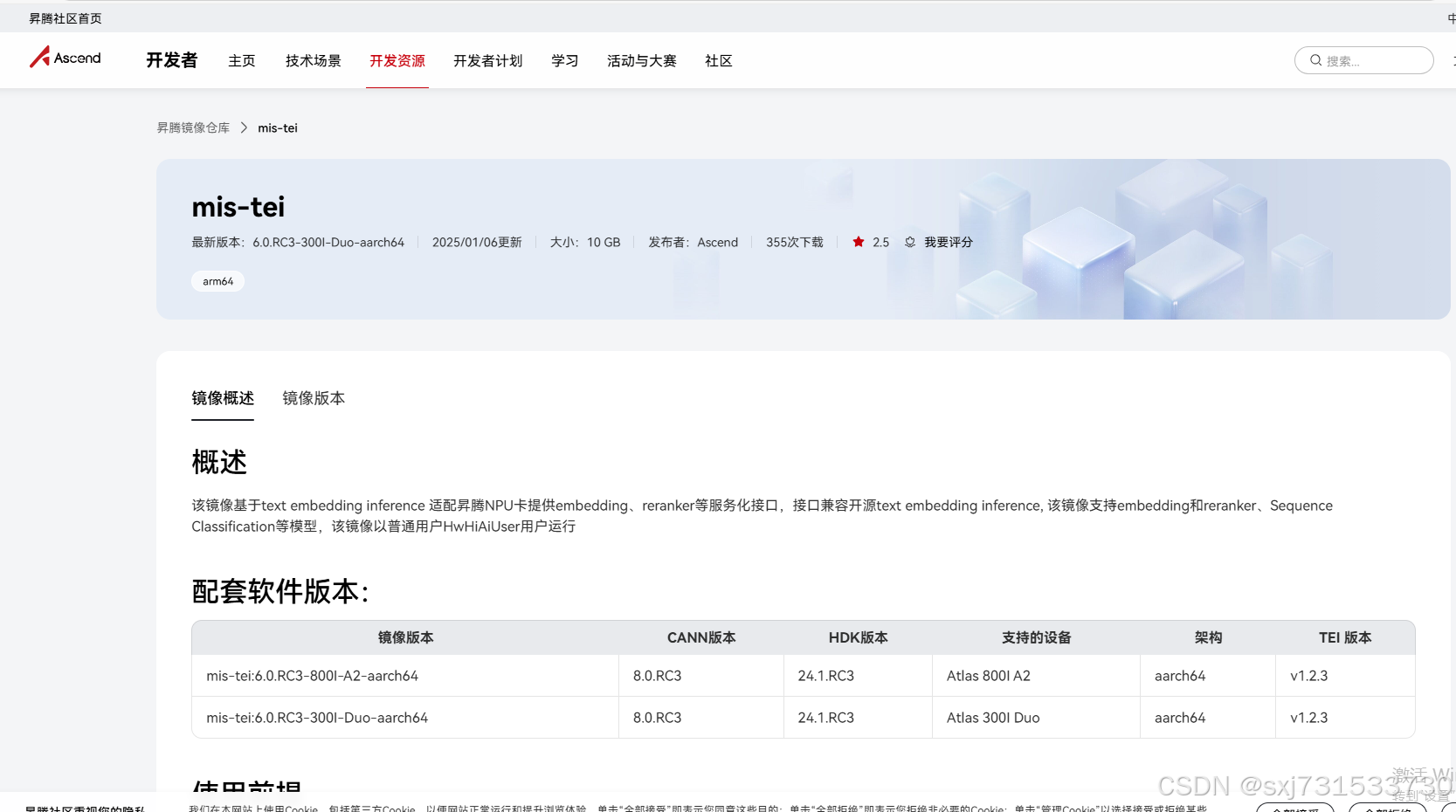Click 大小: 10 GB text
1456x812 pixels.
585,242
